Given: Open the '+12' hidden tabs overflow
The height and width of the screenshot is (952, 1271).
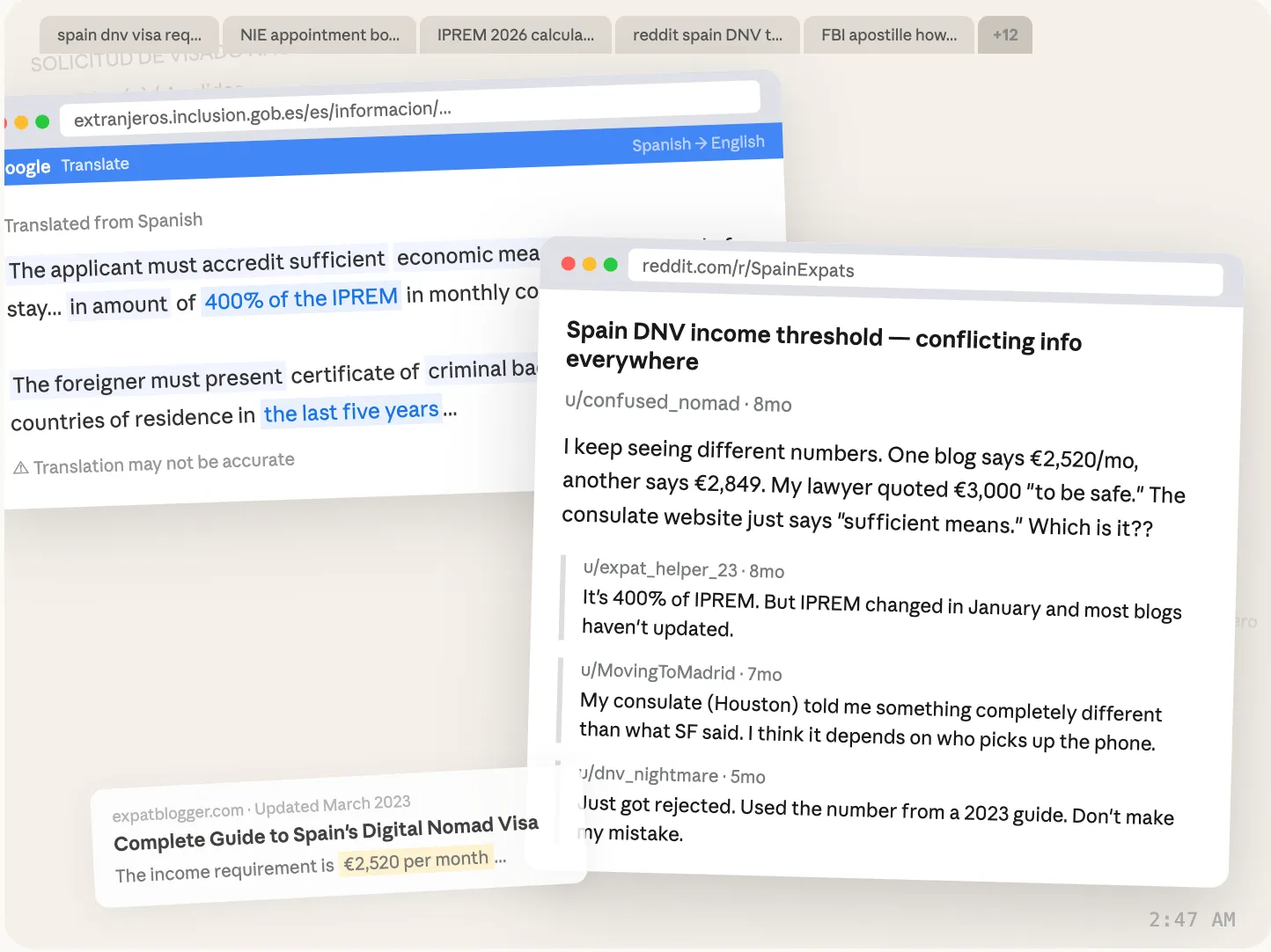Looking at the screenshot, I should tap(1004, 34).
